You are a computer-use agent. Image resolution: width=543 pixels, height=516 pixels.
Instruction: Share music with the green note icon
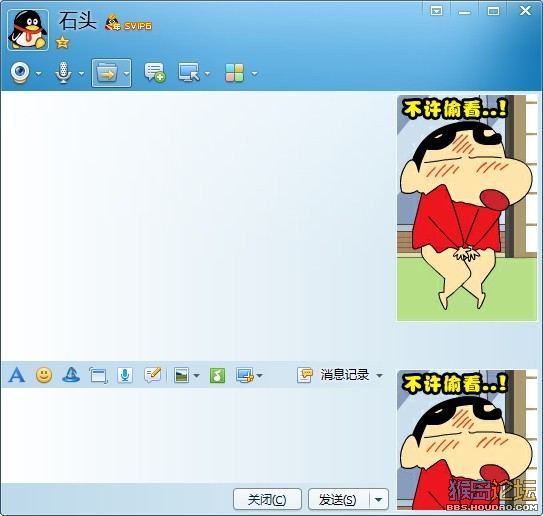coord(217,375)
